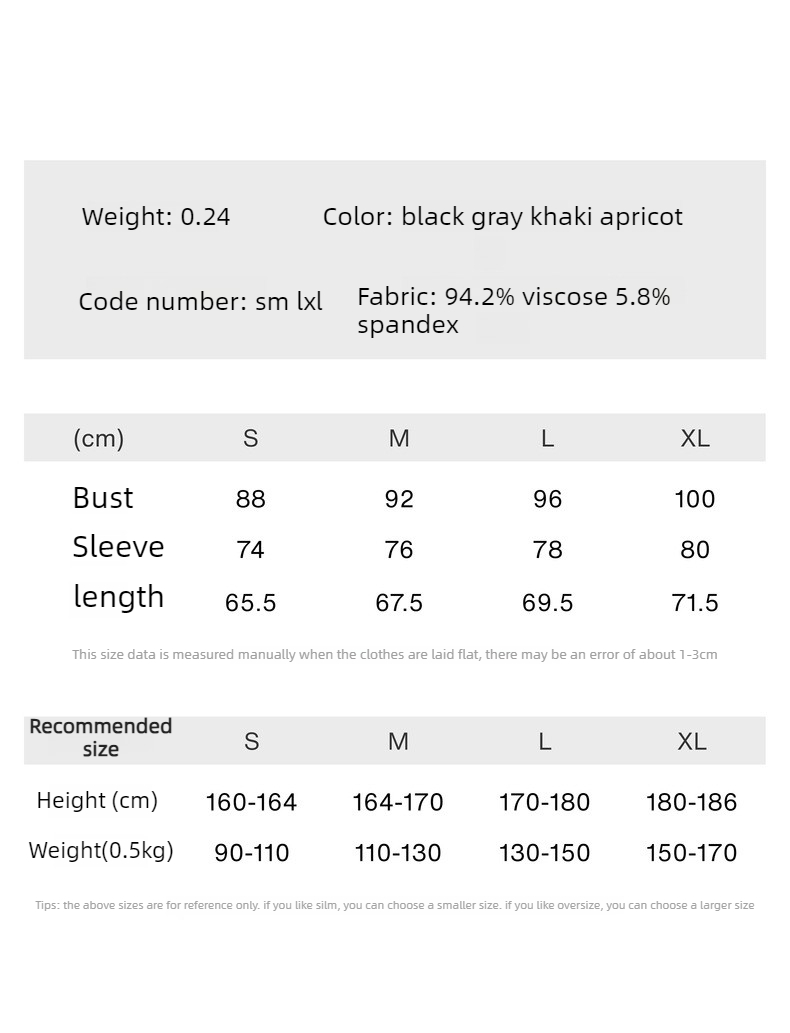Click the Code number: sm lxl text

(x=200, y=302)
